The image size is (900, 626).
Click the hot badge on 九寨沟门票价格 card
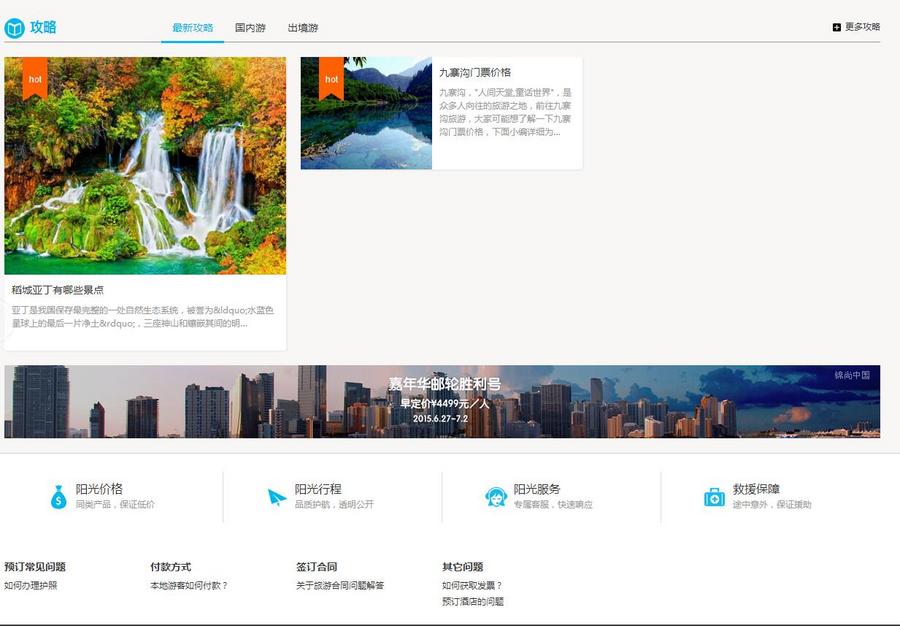coord(333,78)
